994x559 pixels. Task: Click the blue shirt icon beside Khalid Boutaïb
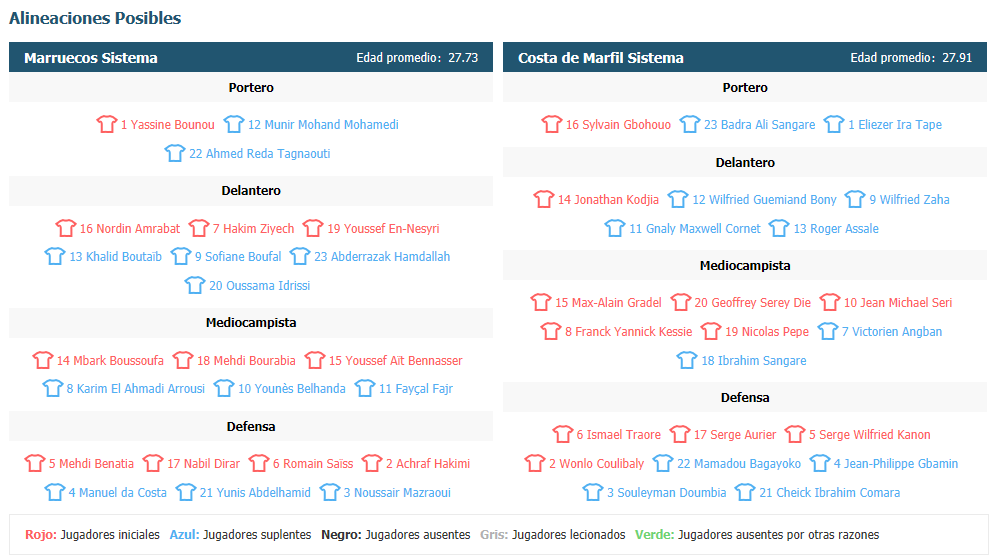[55, 256]
